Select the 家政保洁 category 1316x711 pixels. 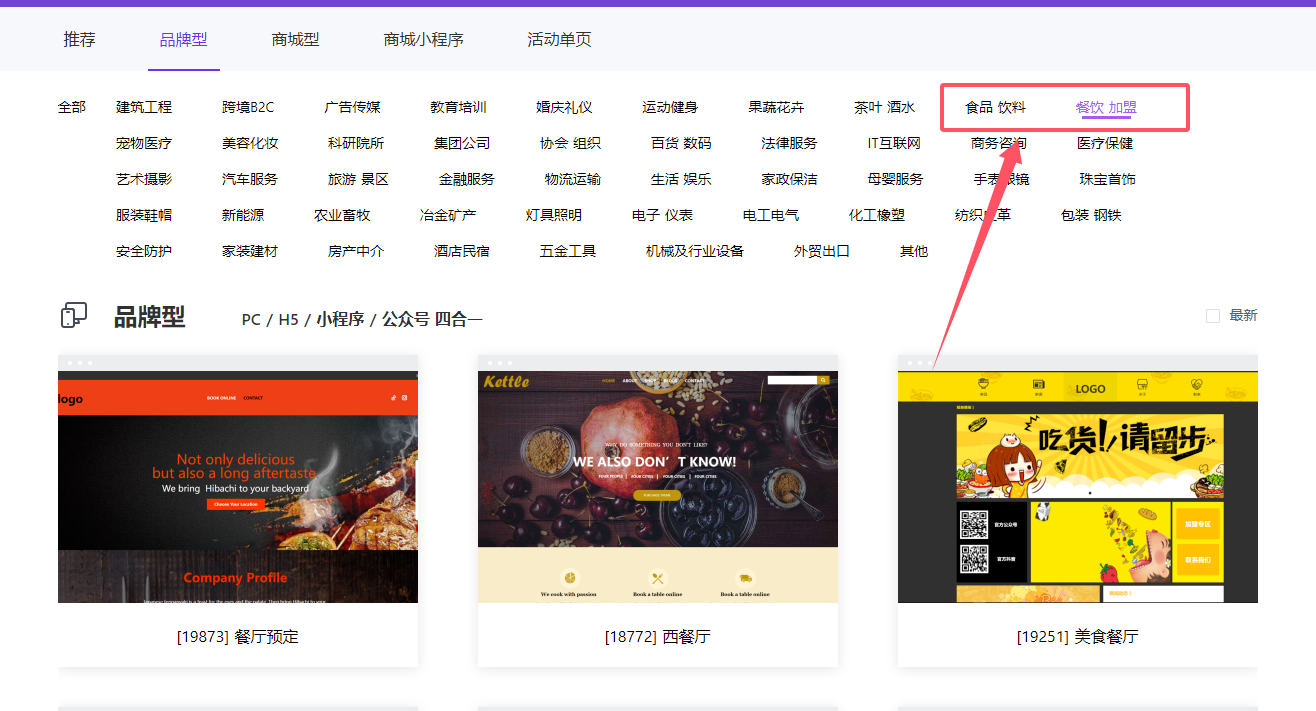789,179
